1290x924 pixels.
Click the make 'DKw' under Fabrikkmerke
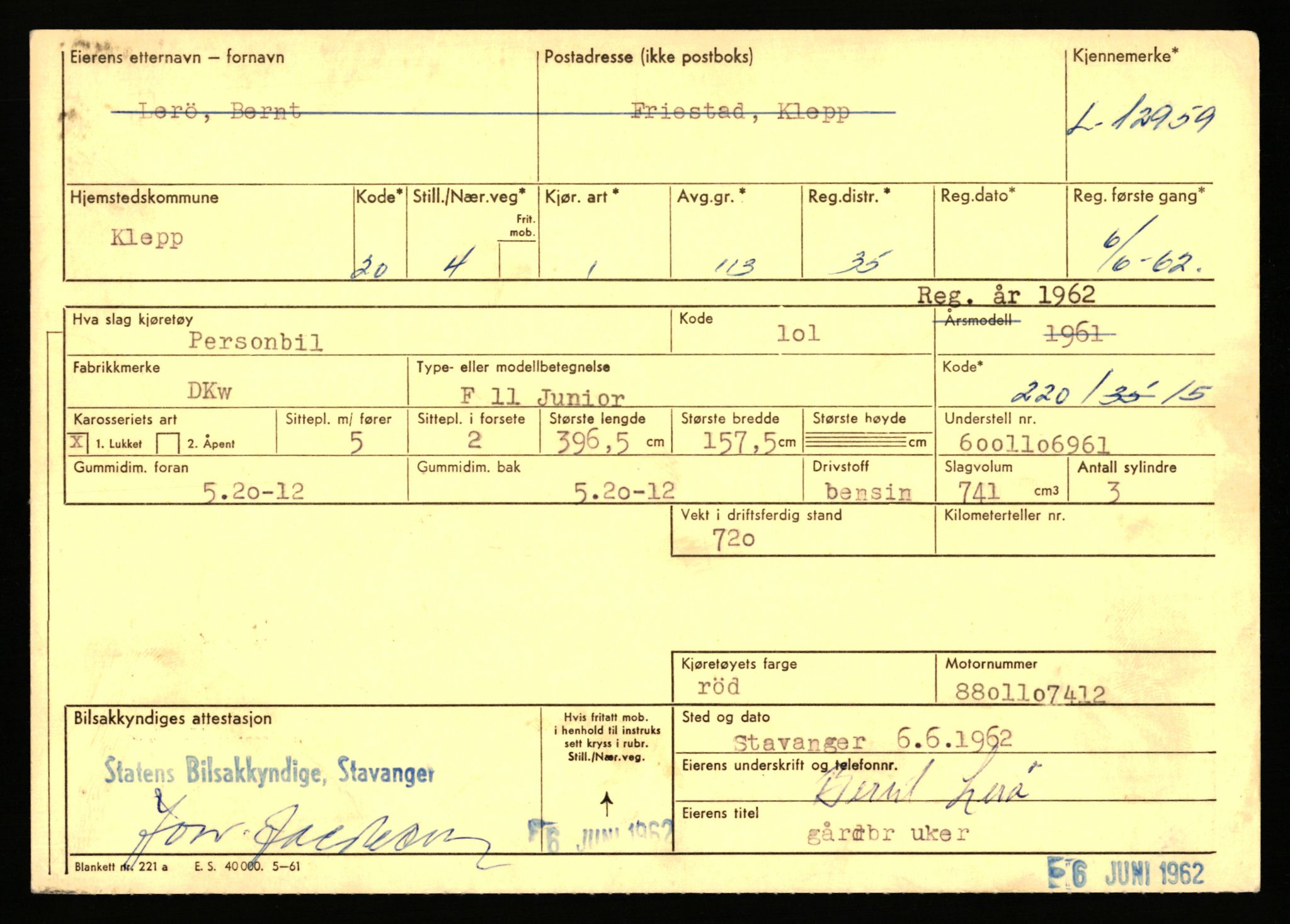click(209, 391)
